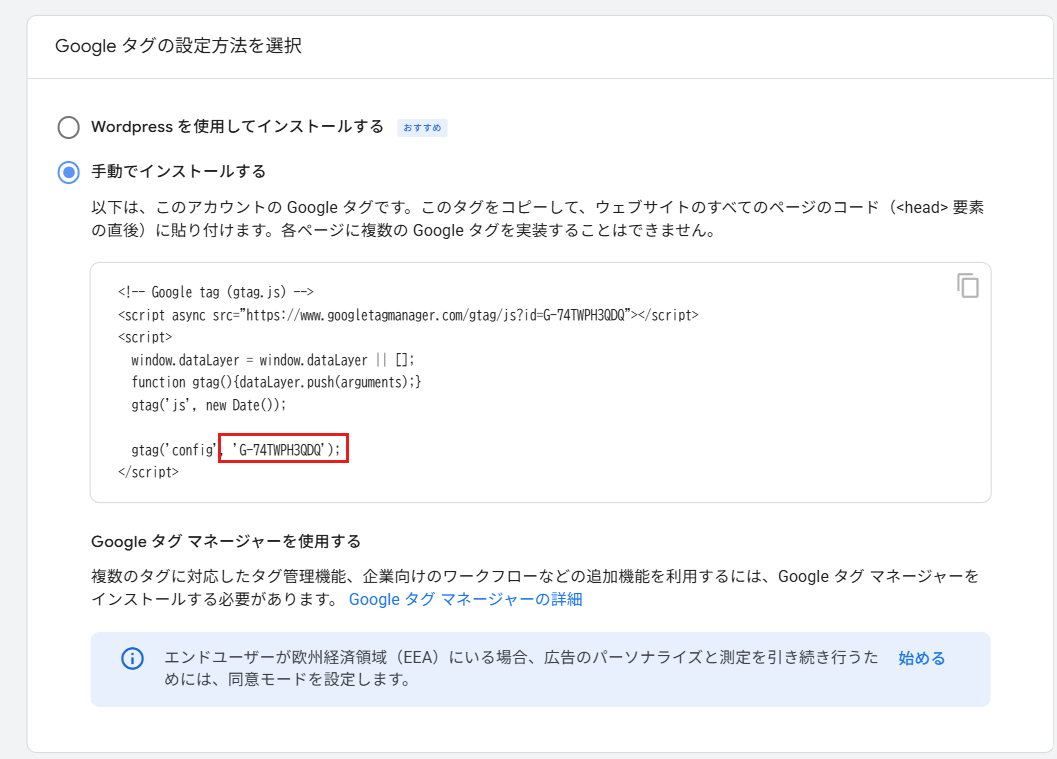Click the Google タグ マネージャーを使用する heading
The height and width of the screenshot is (759, 1057).
coord(226,541)
